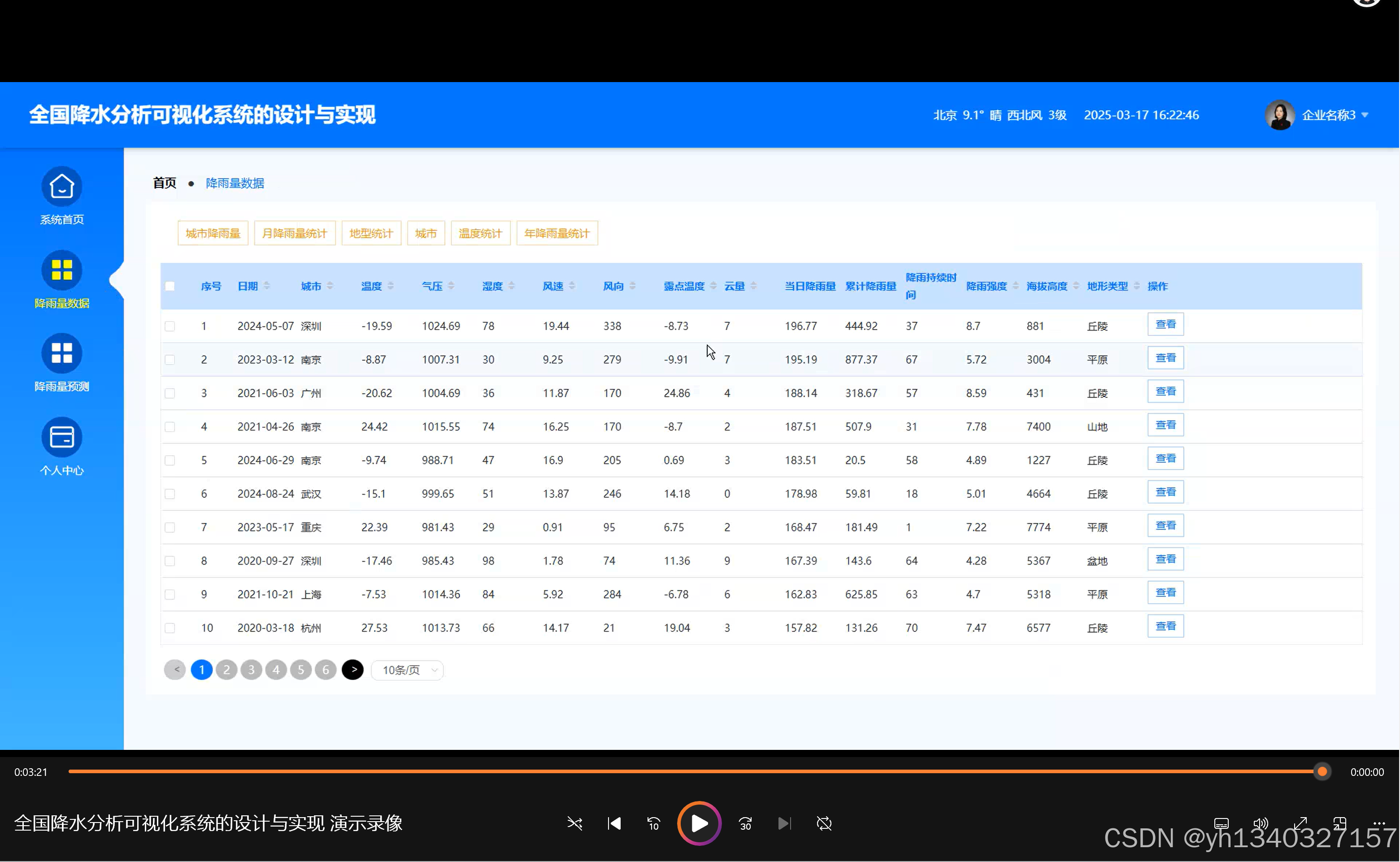
Task: Open the 系统首页 home icon
Action: tap(61, 187)
